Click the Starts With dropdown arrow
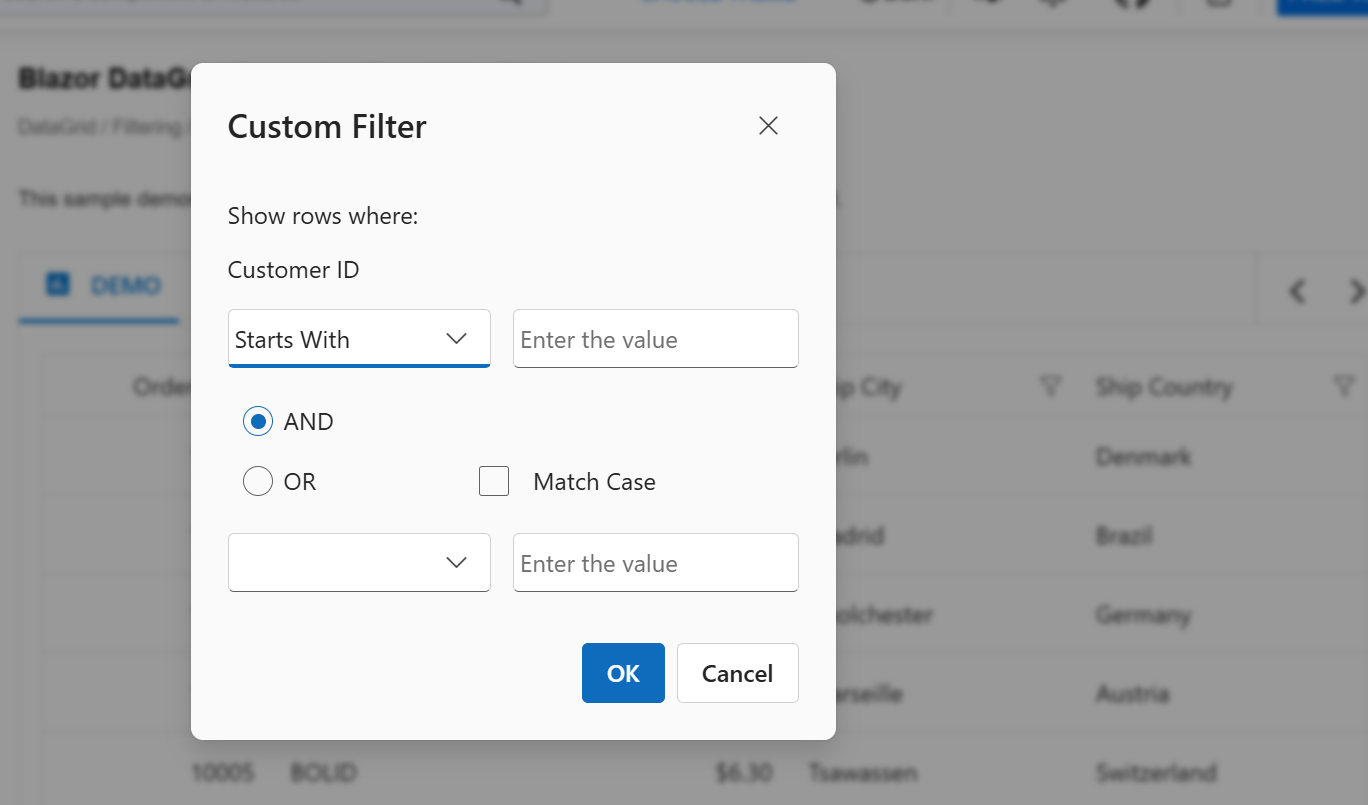Image resolution: width=1368 pixels, height=805 pixels. pos(456,339)
